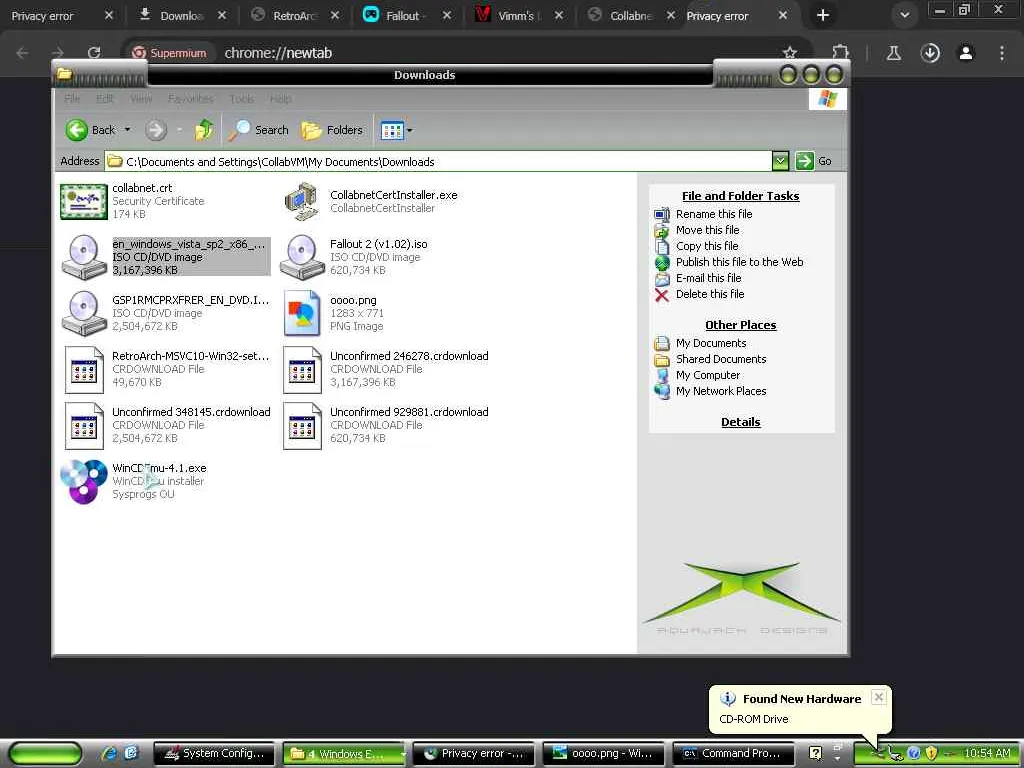Select the WinCDEmu-4.1.exe installer icon
1024x768 pixels.
(x=84, y=481)
